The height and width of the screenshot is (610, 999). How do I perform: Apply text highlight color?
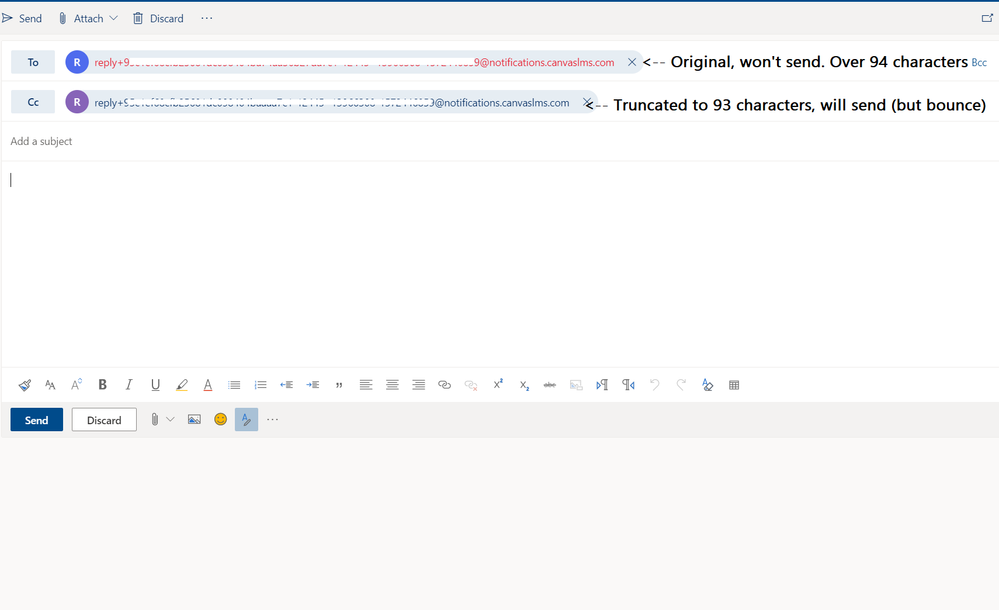point(182,385)
